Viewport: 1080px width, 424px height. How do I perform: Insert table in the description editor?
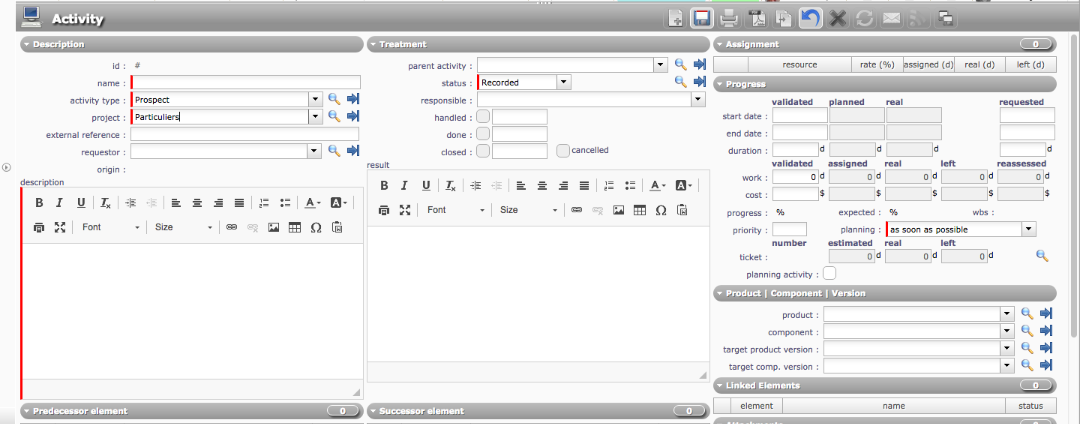pyautogui.click(x=294, y=227)
